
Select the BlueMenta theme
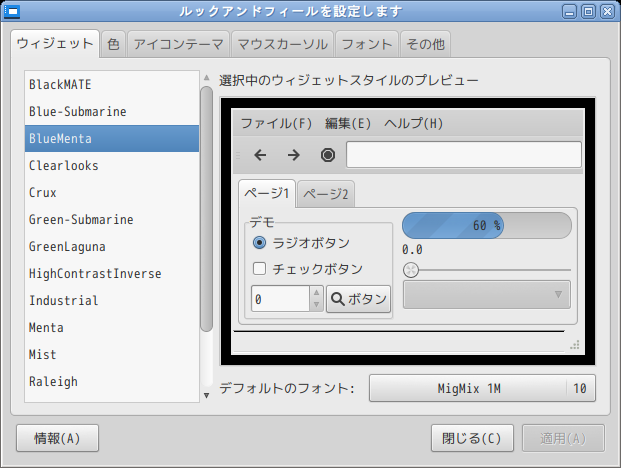pos(112,139)
